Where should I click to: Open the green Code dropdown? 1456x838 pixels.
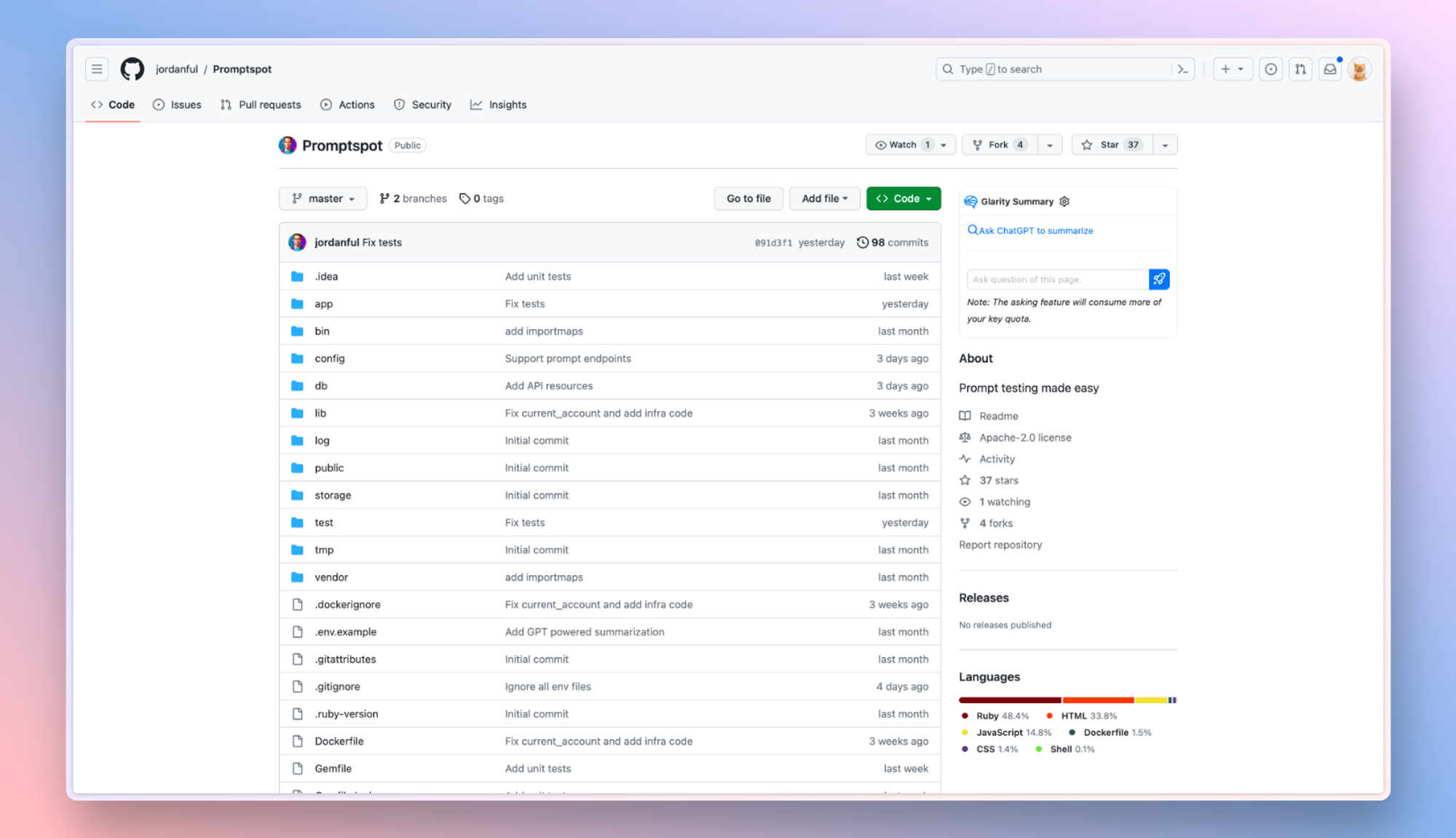click(x=903, y=199)
